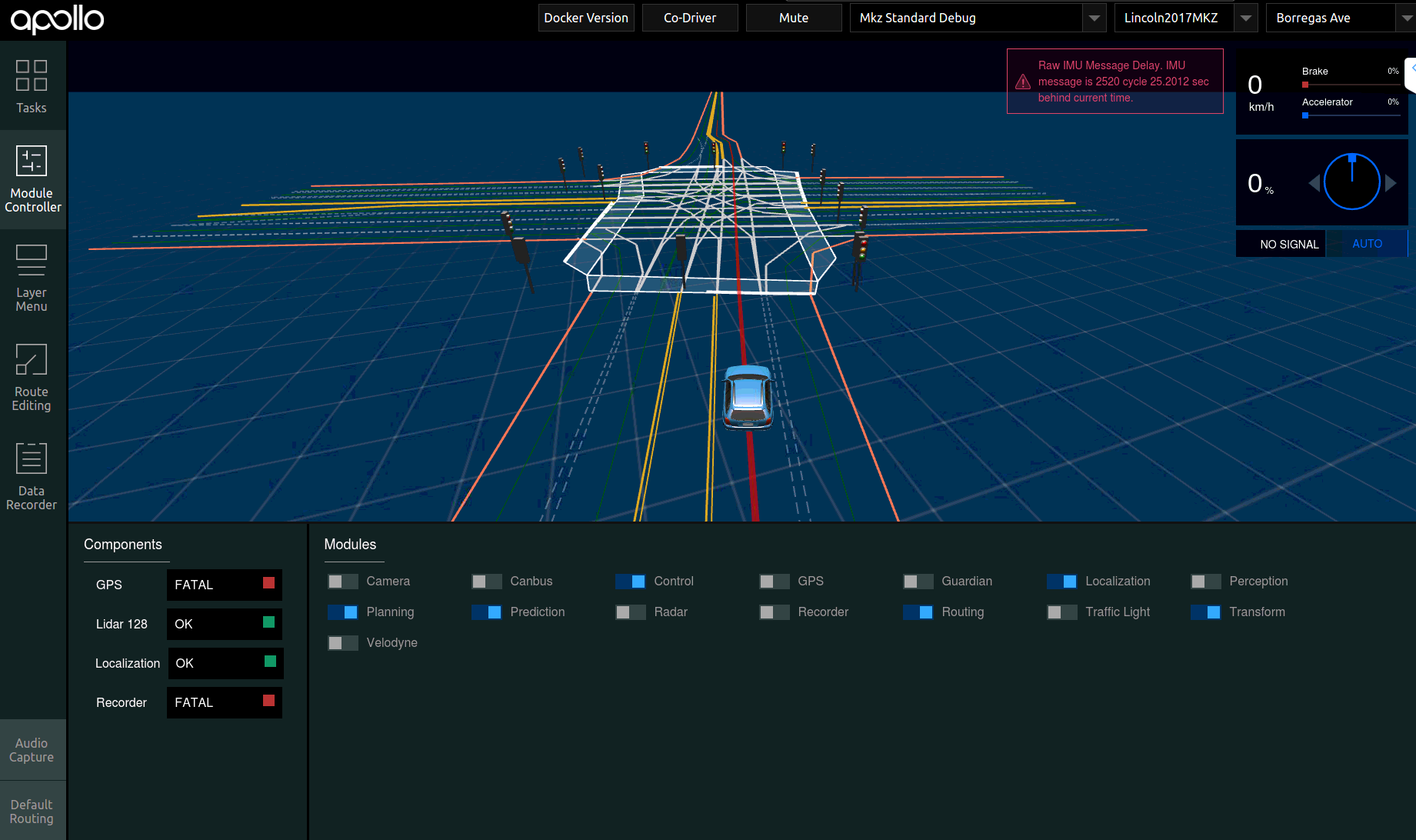1416x840 pixels.
Task: Click the red GPS FATAL status indicator
Action: pyautogui.click(x=268, y=582)
